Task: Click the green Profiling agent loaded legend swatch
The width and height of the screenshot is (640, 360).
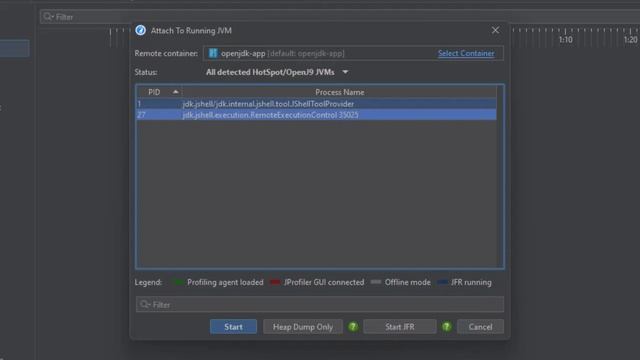Action: 178,282
